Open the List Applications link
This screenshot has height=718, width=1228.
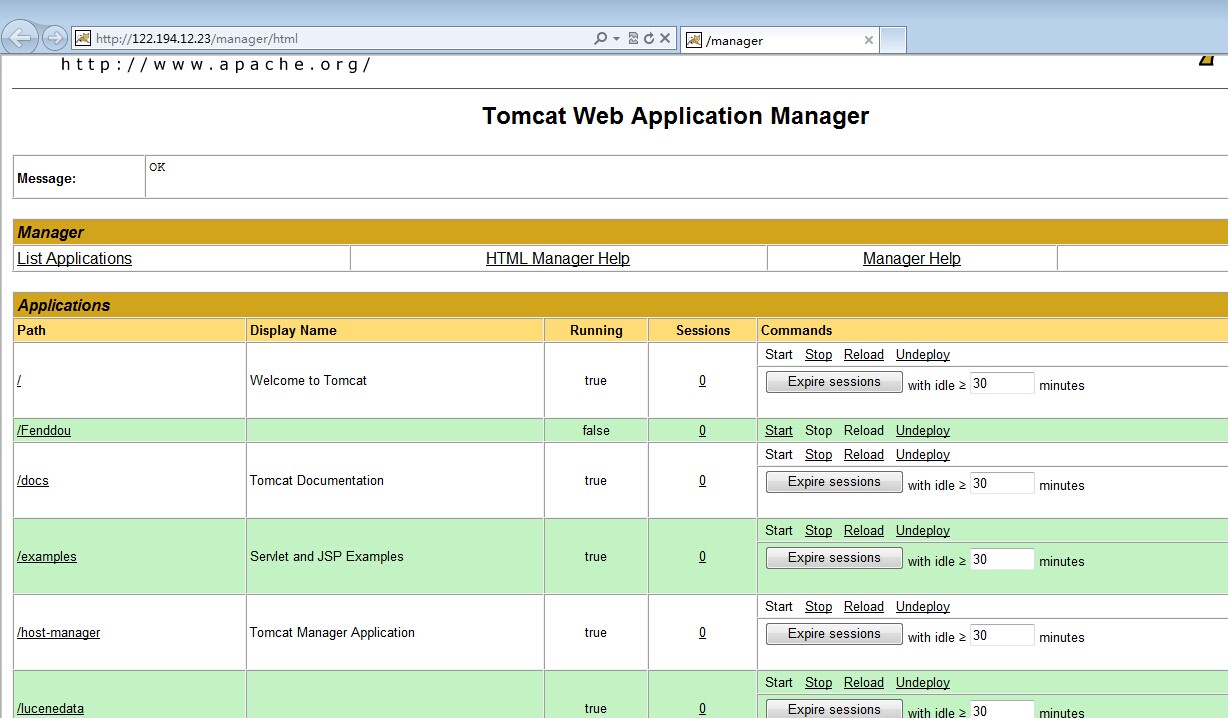click(x=74, y=258)
